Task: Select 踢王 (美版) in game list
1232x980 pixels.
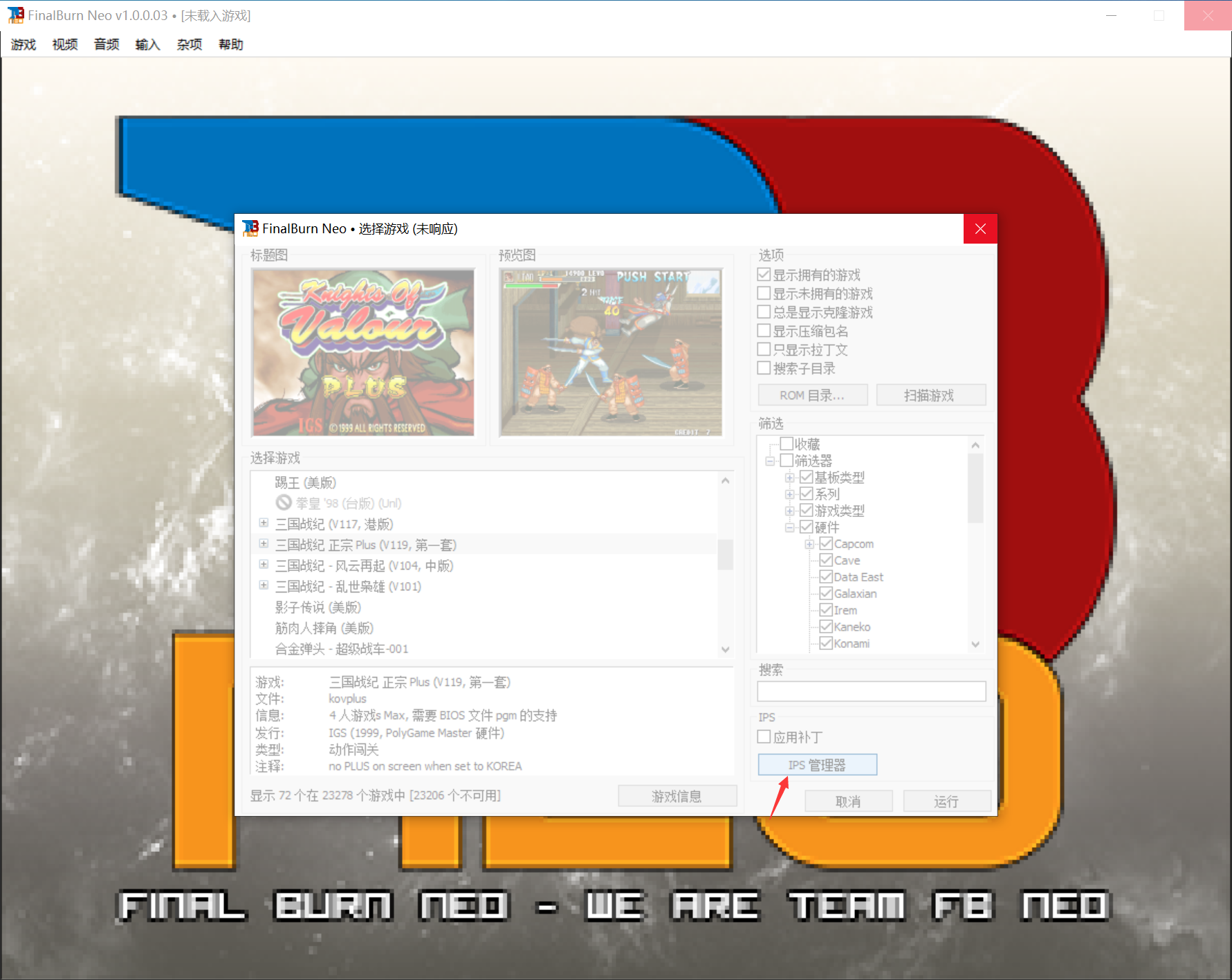Action: point(306,482)
